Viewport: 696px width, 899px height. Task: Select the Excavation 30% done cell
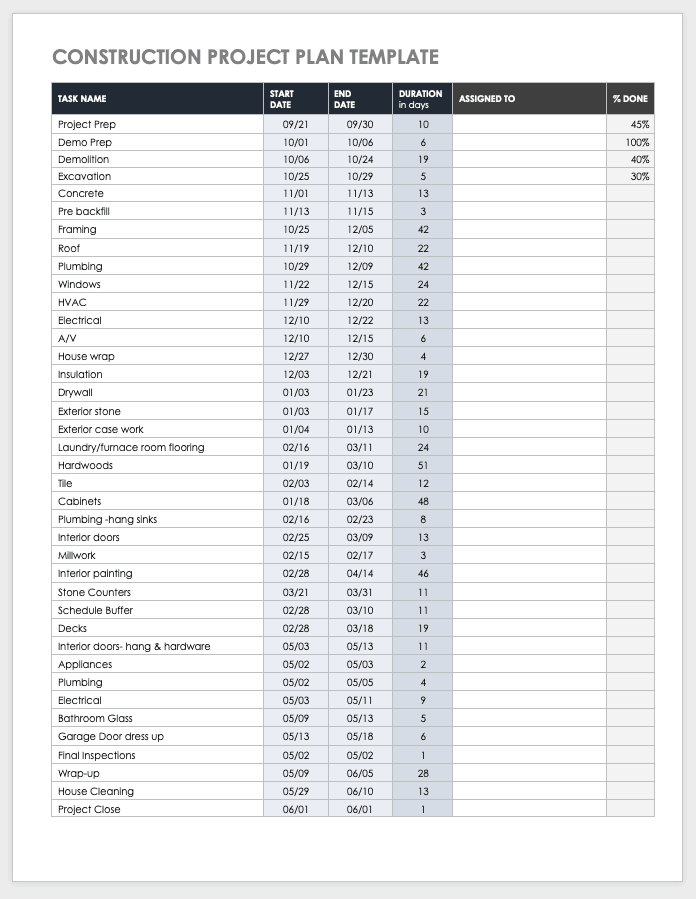click(639, 176)
